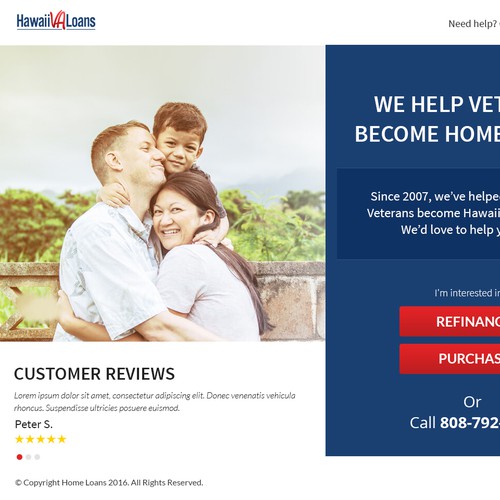Click the HawaiiVALoans logo
Image resolution: width=500 pixels, height=500 pixels.
[x=56, y=21]
